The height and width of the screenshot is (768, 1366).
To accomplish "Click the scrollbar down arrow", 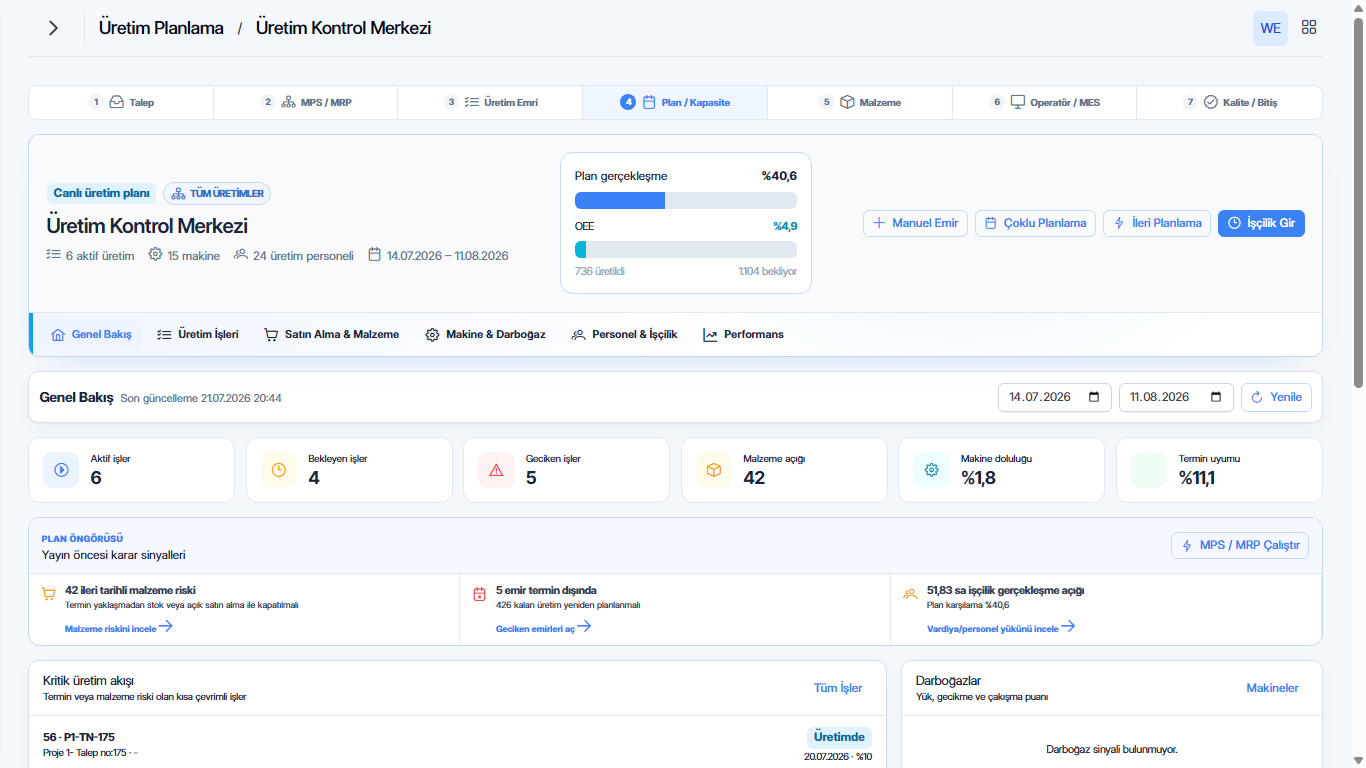I will 1358,760.
